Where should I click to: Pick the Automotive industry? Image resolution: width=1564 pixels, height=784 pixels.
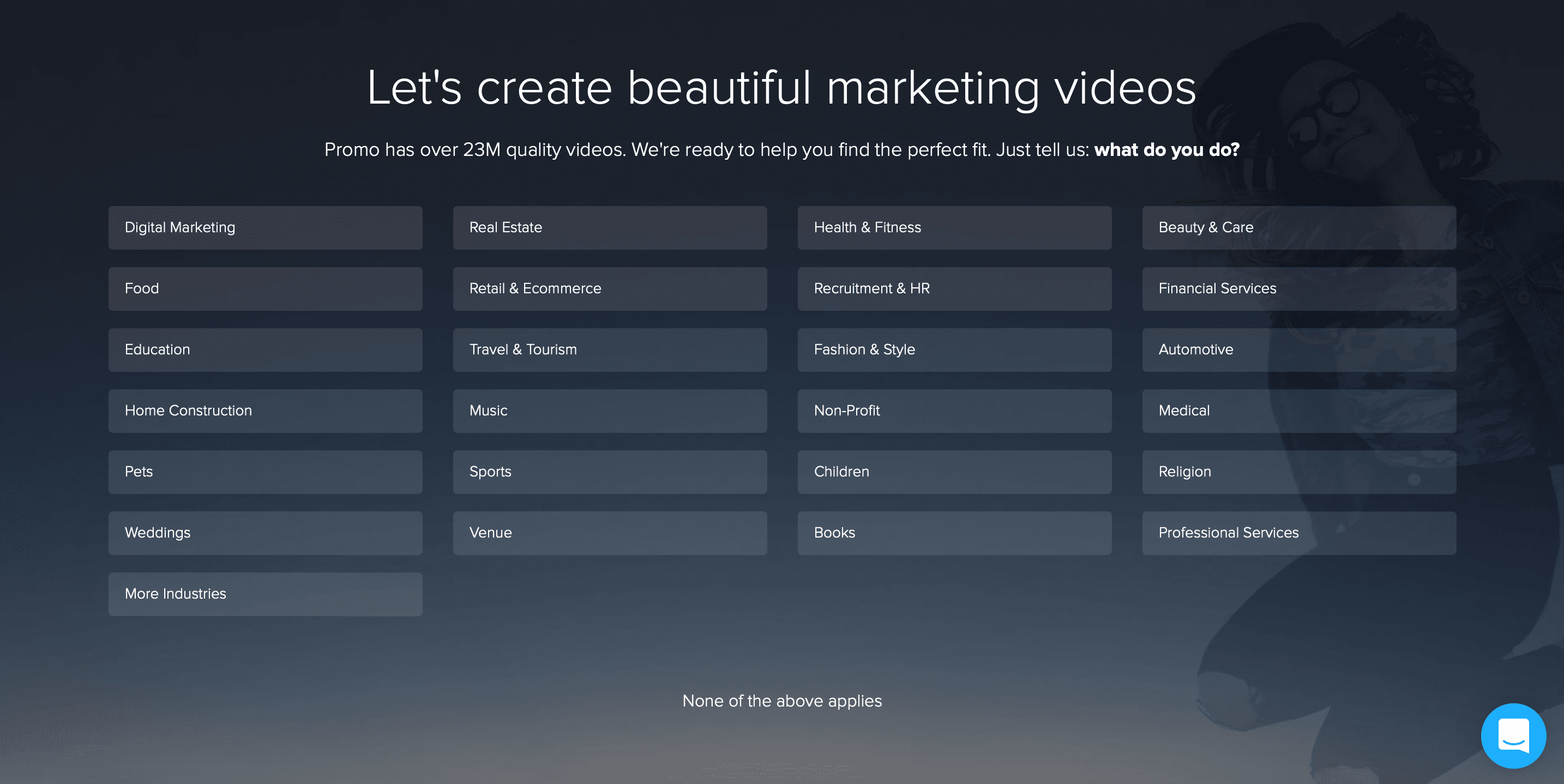(1298, 350)
